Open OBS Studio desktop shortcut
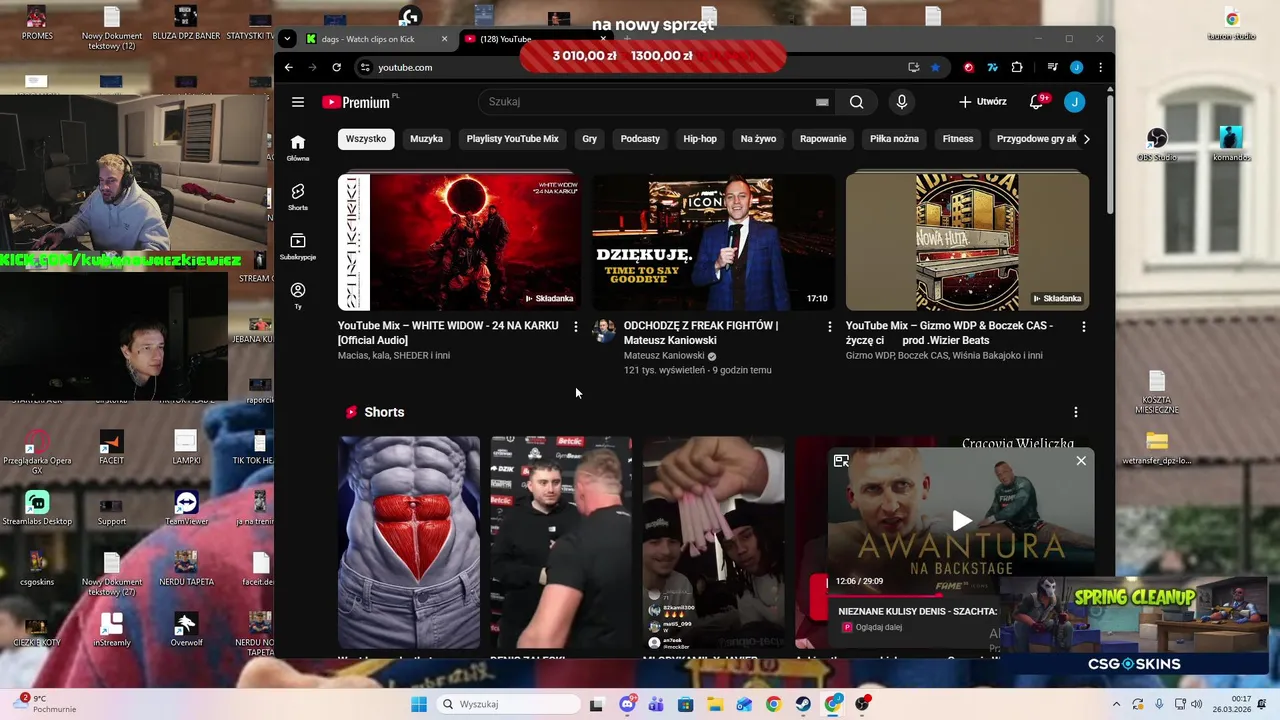The image size is (1280, 720). pos(1156,145)
